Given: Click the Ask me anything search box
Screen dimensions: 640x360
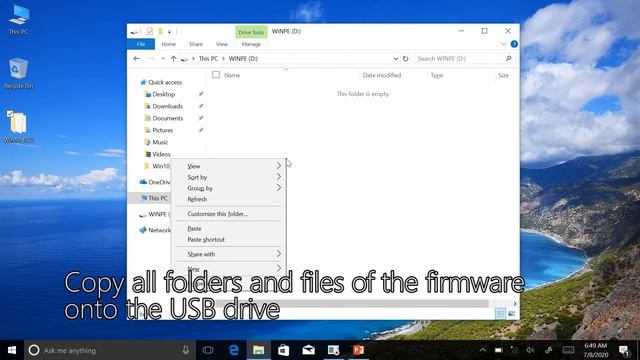Looking at the screenshot, I should click(x=110, y=350).
